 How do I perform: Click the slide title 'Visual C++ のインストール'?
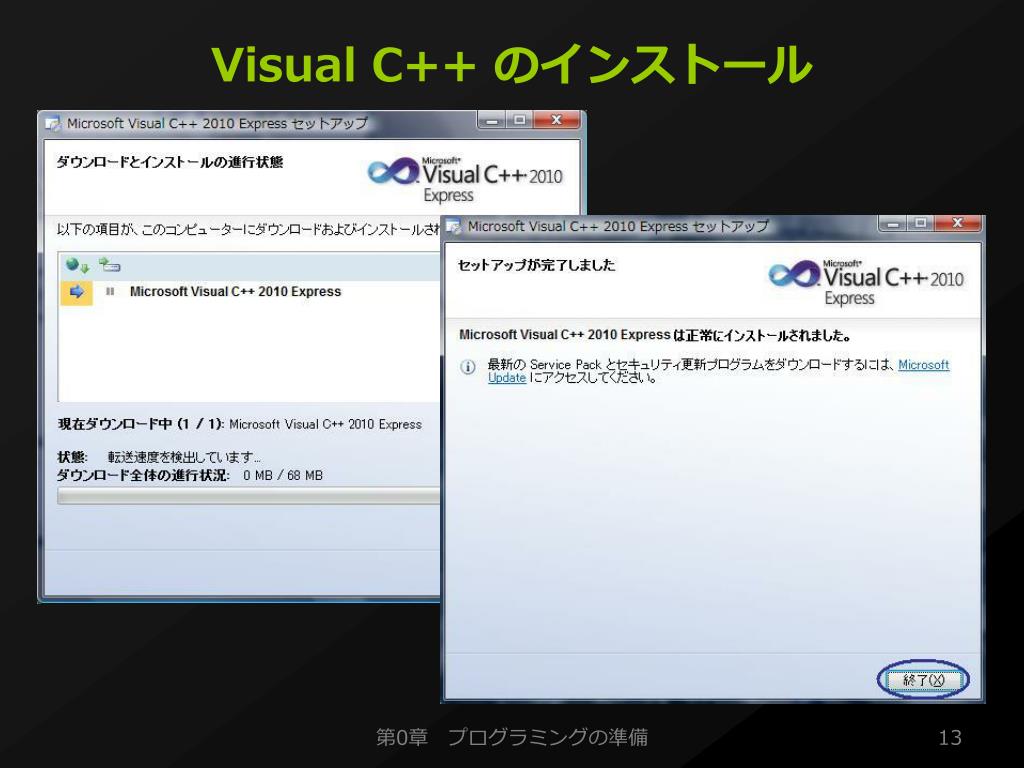coord(511,64)
